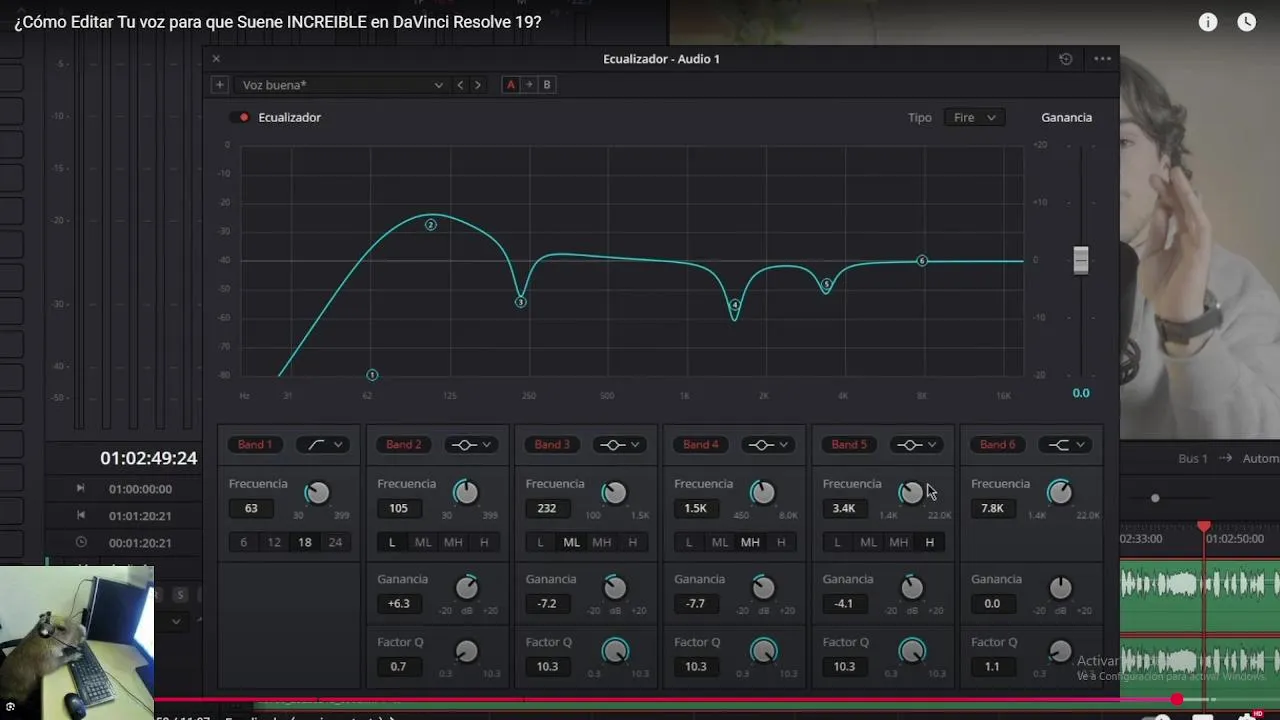
Task: Open Band 3 filter shape dropdown
Action: (x=620, y=444)
